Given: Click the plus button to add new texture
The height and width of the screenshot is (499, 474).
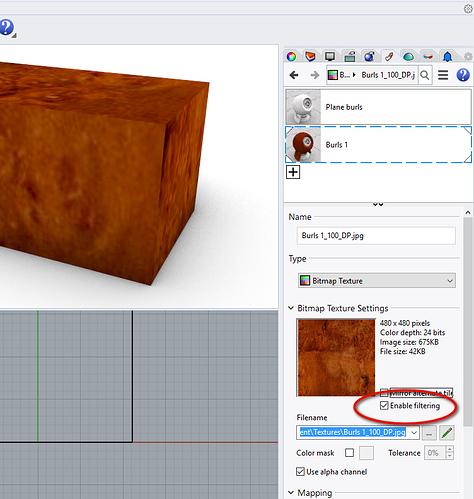Looking at the screenshot, I should (x=293, y=172).
